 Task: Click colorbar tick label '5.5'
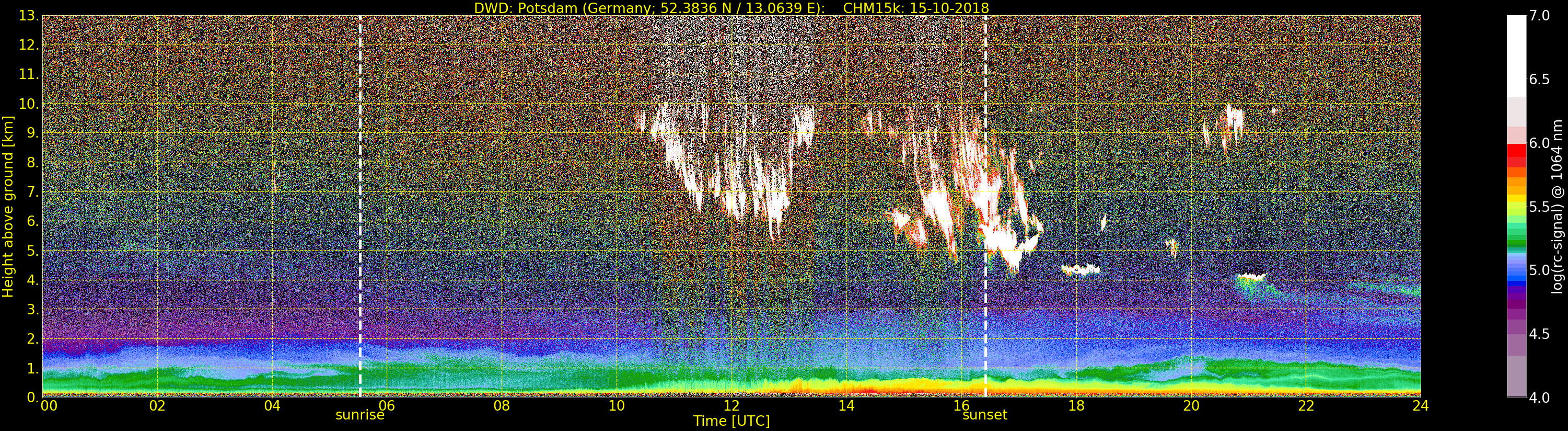click(x=1539, y=207)
